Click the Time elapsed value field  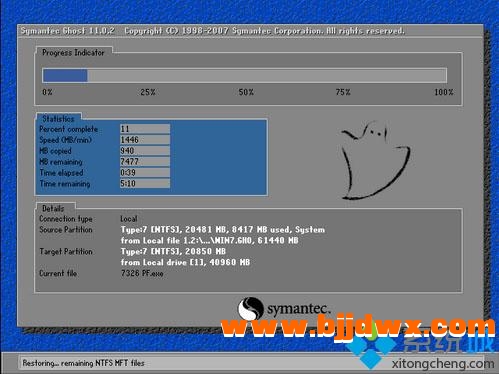coord(145,173)
